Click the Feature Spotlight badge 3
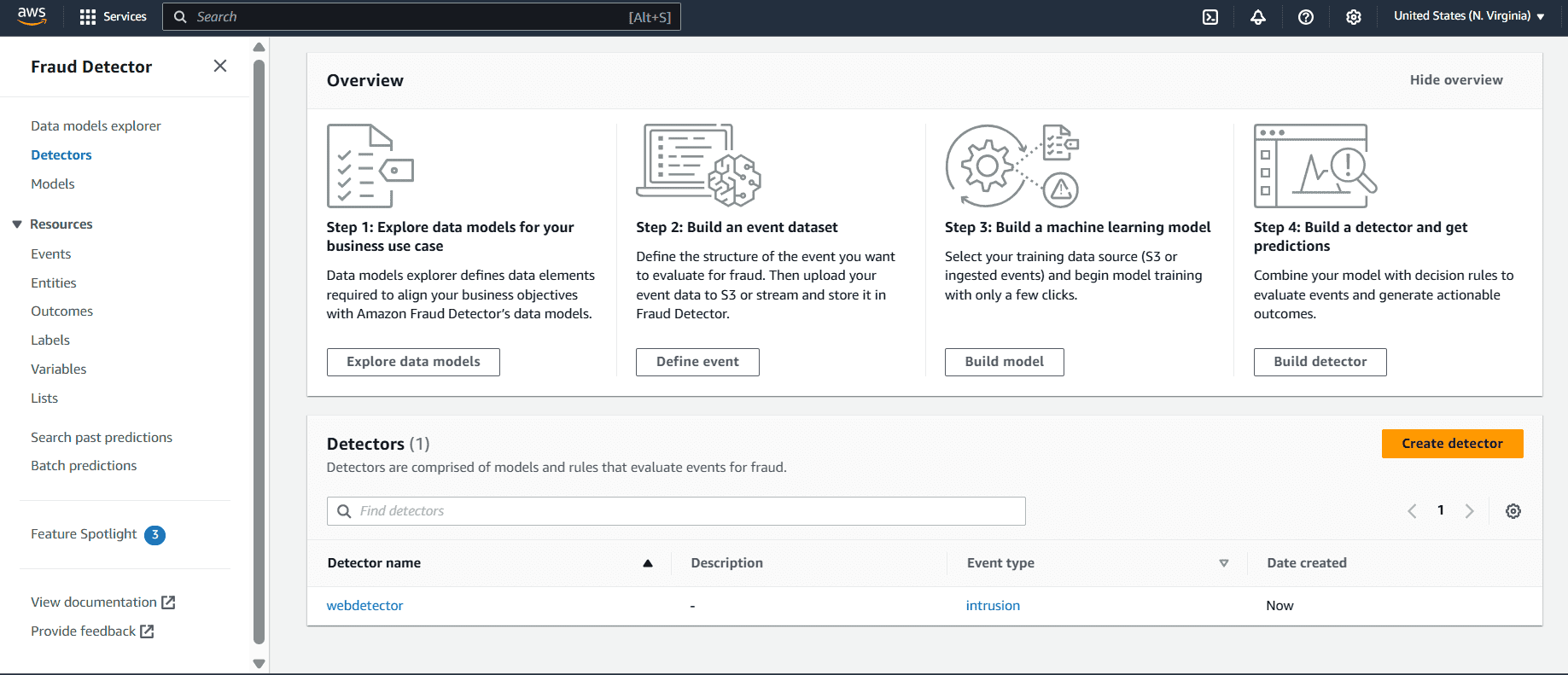Viewport: 1568px width, 675px height. tap(154, 535)
